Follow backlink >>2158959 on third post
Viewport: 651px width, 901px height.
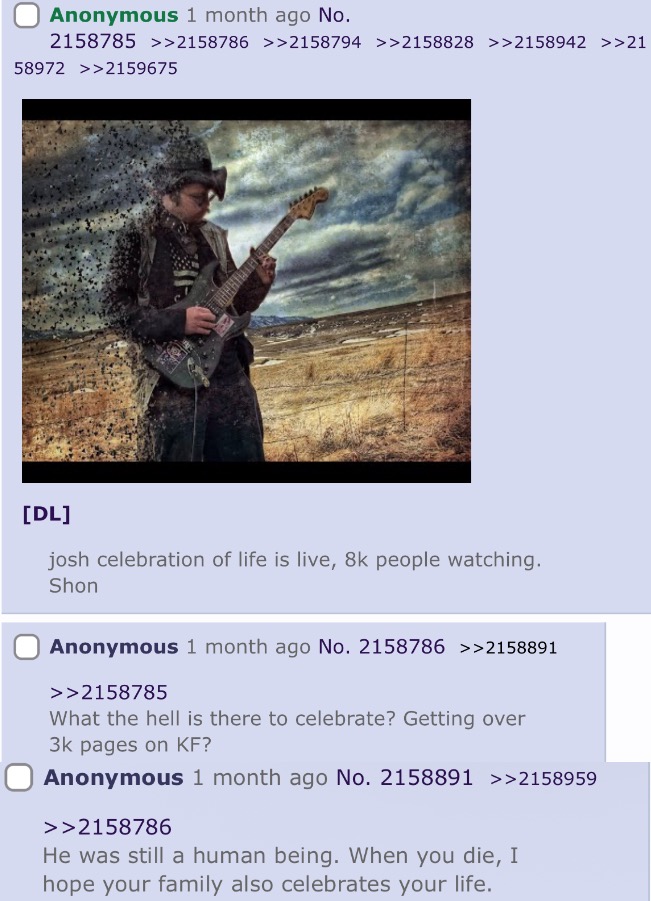pos(544,779)
